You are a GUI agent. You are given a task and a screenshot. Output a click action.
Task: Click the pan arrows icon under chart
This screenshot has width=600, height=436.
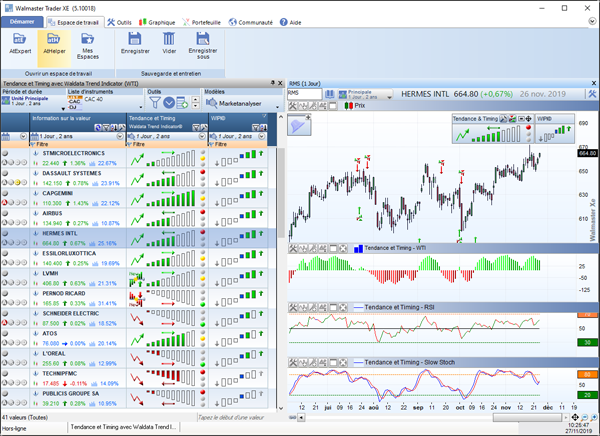[575, 417]
